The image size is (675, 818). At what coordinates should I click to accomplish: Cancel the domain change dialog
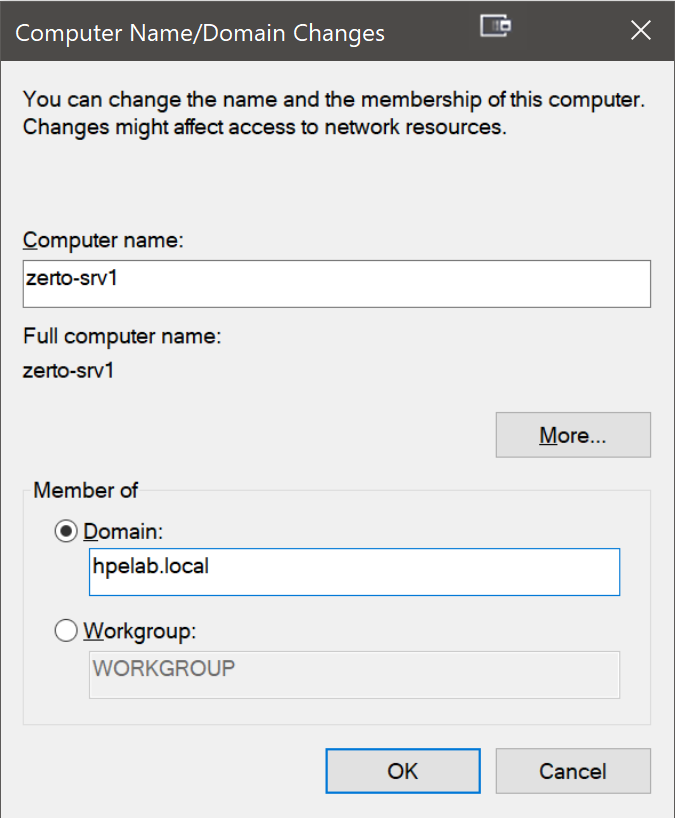pyautogui.click(x=573, y=771)
